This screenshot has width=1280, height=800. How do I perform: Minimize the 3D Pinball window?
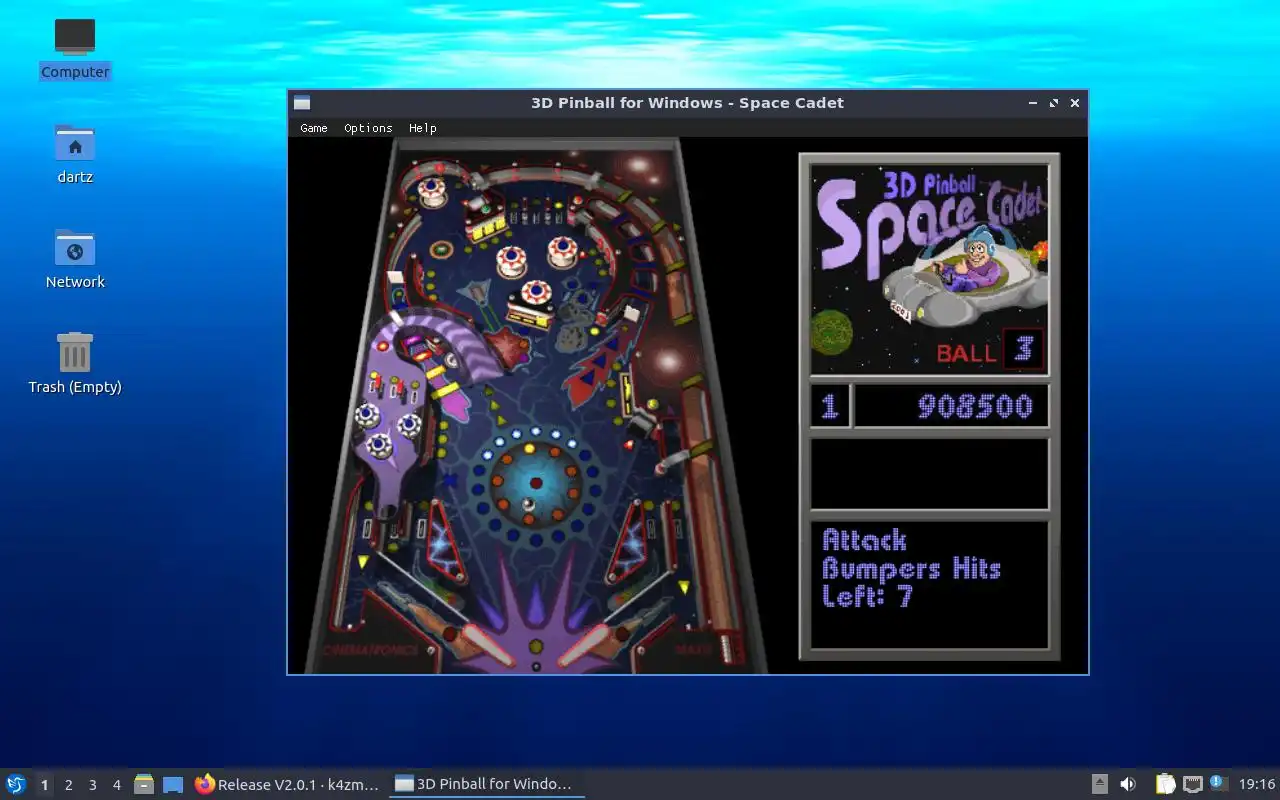click(x=1033, y=103)
